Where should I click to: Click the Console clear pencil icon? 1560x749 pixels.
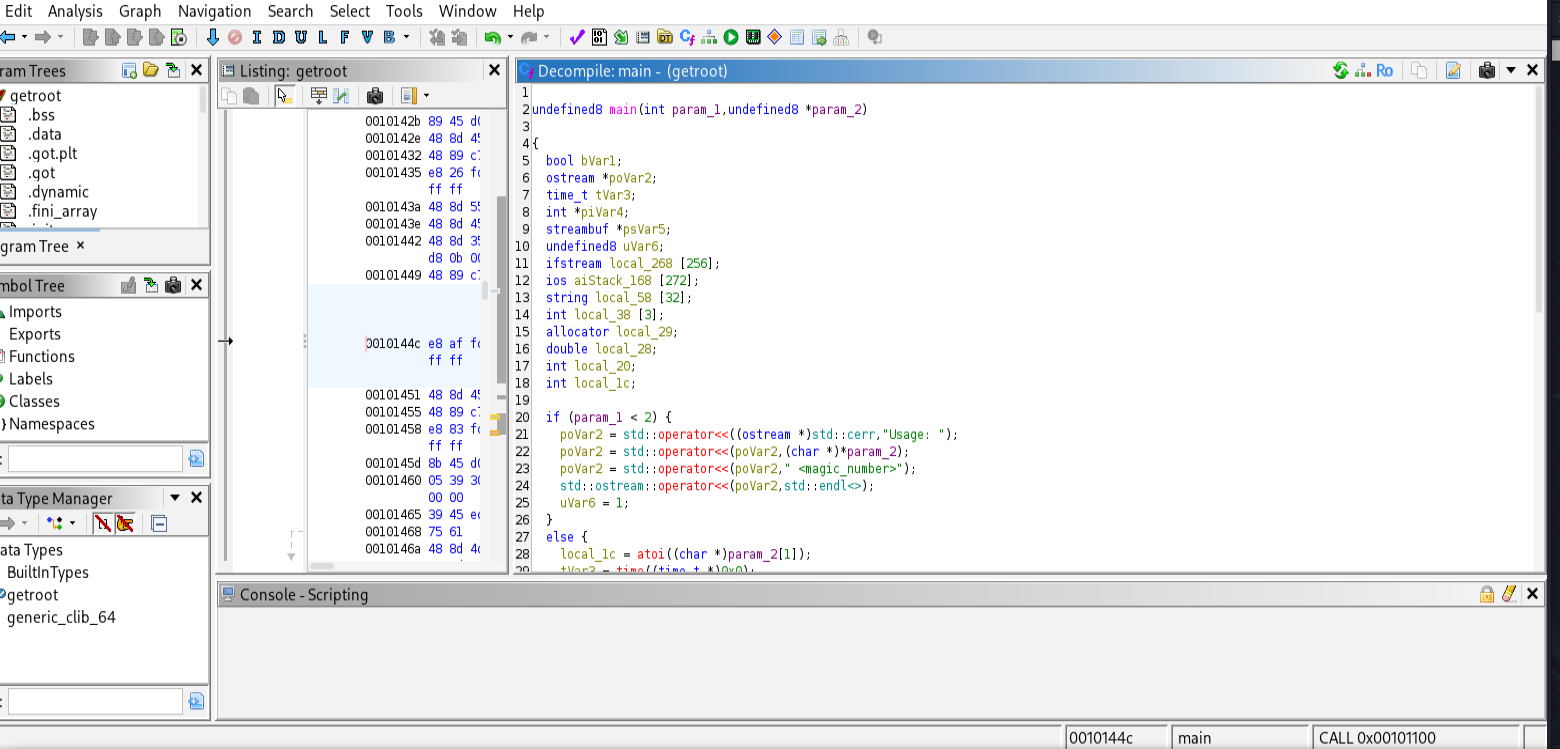(x=1510, y=594)
